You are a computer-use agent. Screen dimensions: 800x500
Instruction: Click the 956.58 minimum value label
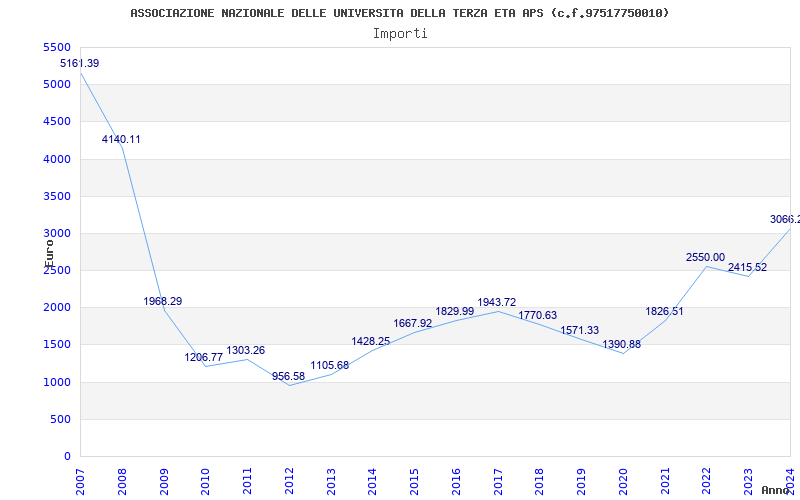288,376
